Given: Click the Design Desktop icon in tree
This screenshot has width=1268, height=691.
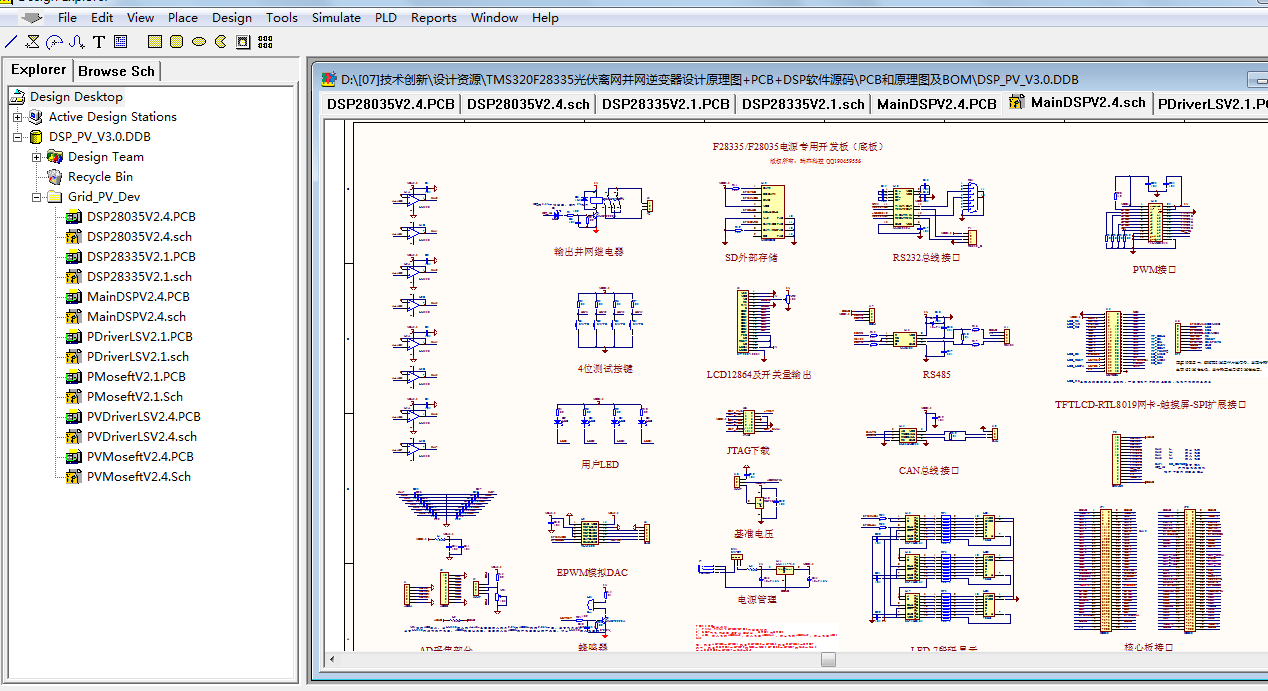Looking at the screenshot, I should coord(18,97).
